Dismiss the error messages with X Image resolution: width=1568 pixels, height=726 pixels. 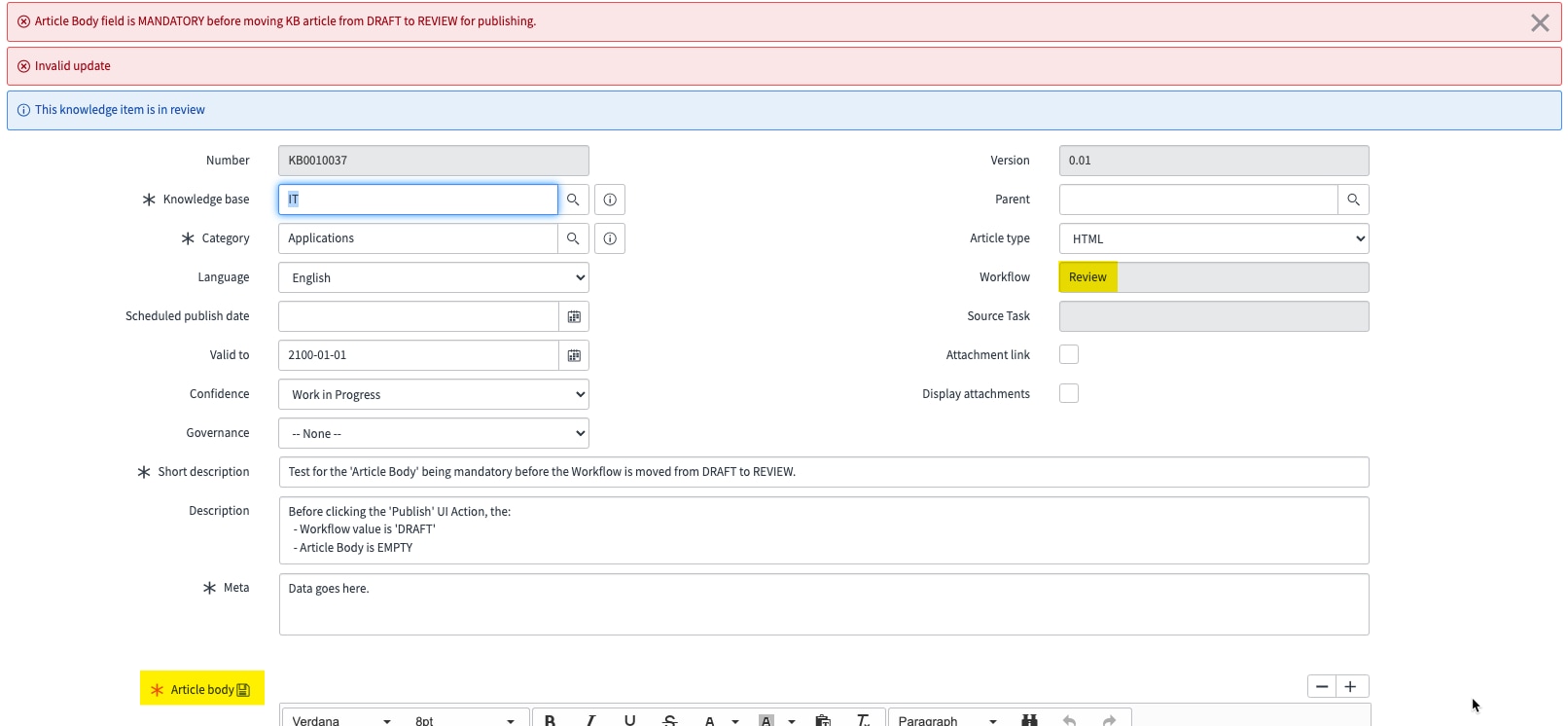(x=1540, y=22)
